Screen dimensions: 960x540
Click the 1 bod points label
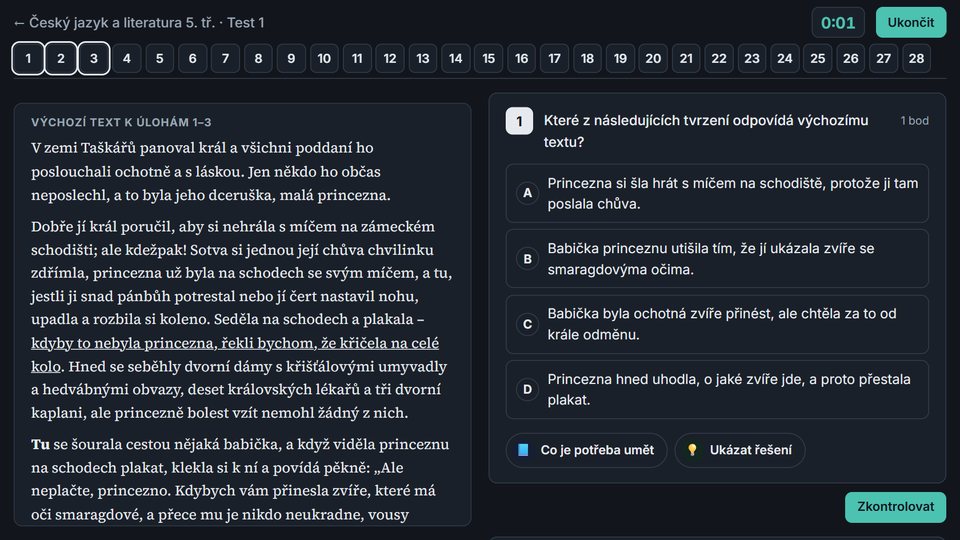914,121
